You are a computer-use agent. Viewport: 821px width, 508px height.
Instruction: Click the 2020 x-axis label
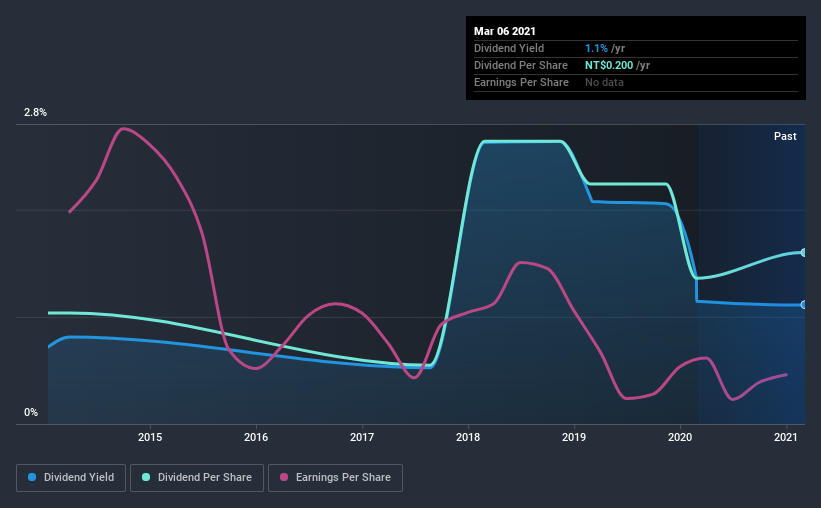(x=680, y=437)
